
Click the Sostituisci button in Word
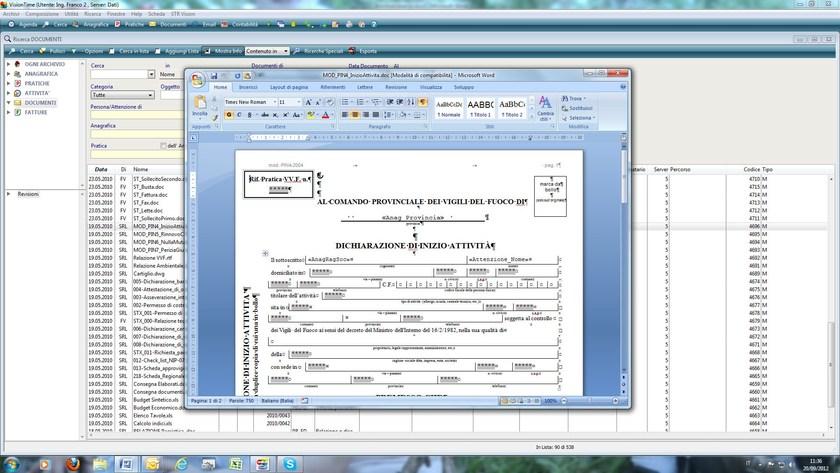[578, 108]
